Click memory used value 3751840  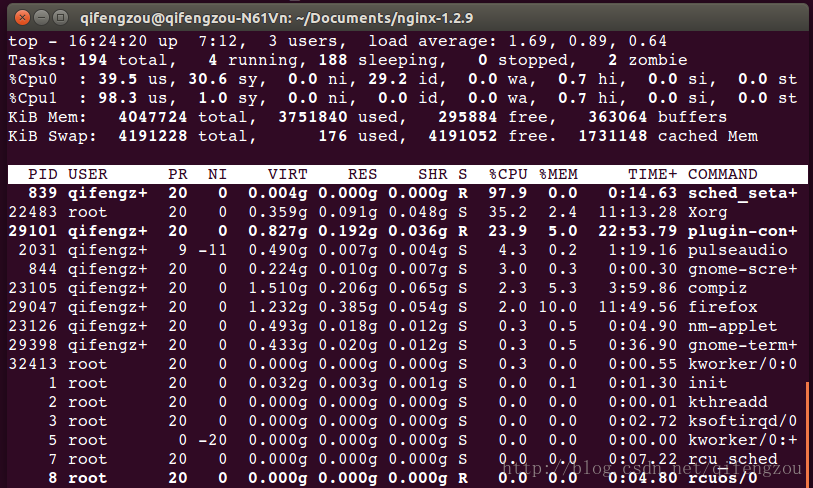pos(313,117)
